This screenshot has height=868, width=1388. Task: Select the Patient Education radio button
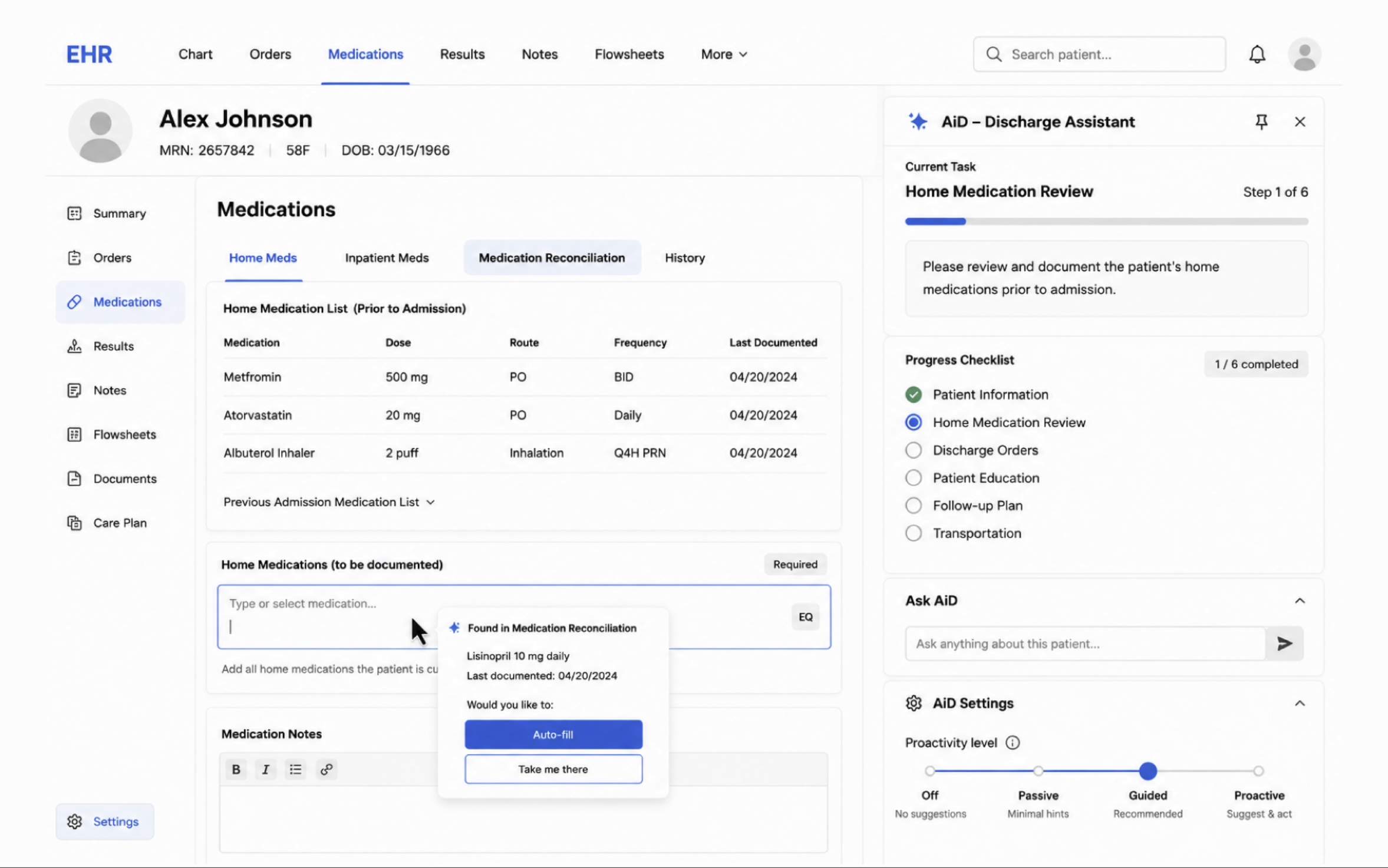(x=914, y=477)
